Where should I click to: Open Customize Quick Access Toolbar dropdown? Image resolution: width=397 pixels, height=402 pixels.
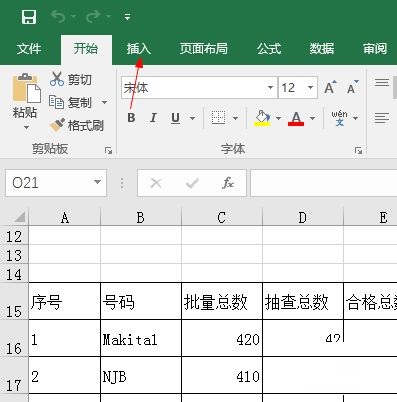tap(127, 17)
